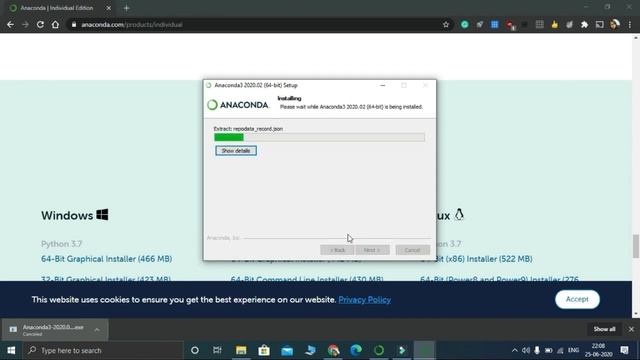Click Show all downloads

(x=604, y=329)
